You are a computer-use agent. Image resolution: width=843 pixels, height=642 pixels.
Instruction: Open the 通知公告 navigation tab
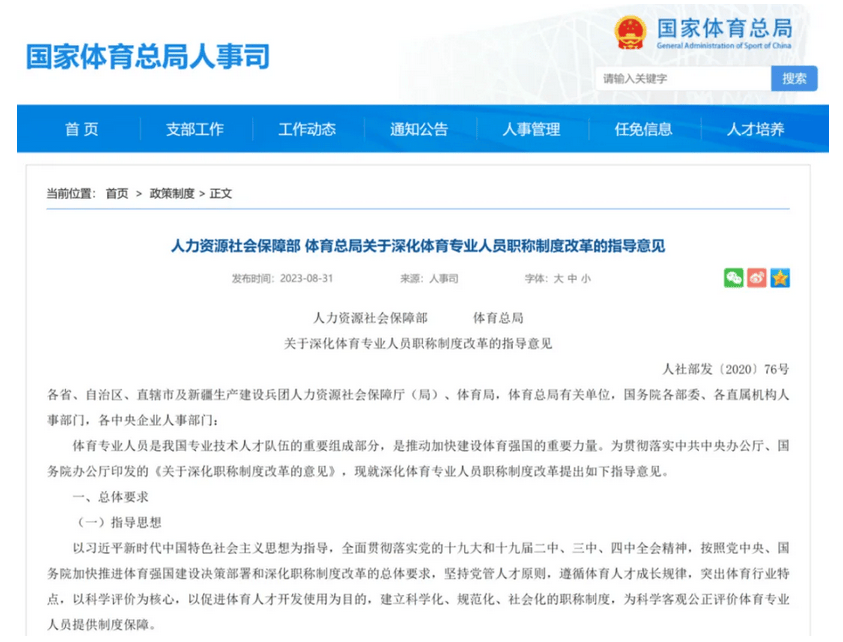click(x=419, y=129)
